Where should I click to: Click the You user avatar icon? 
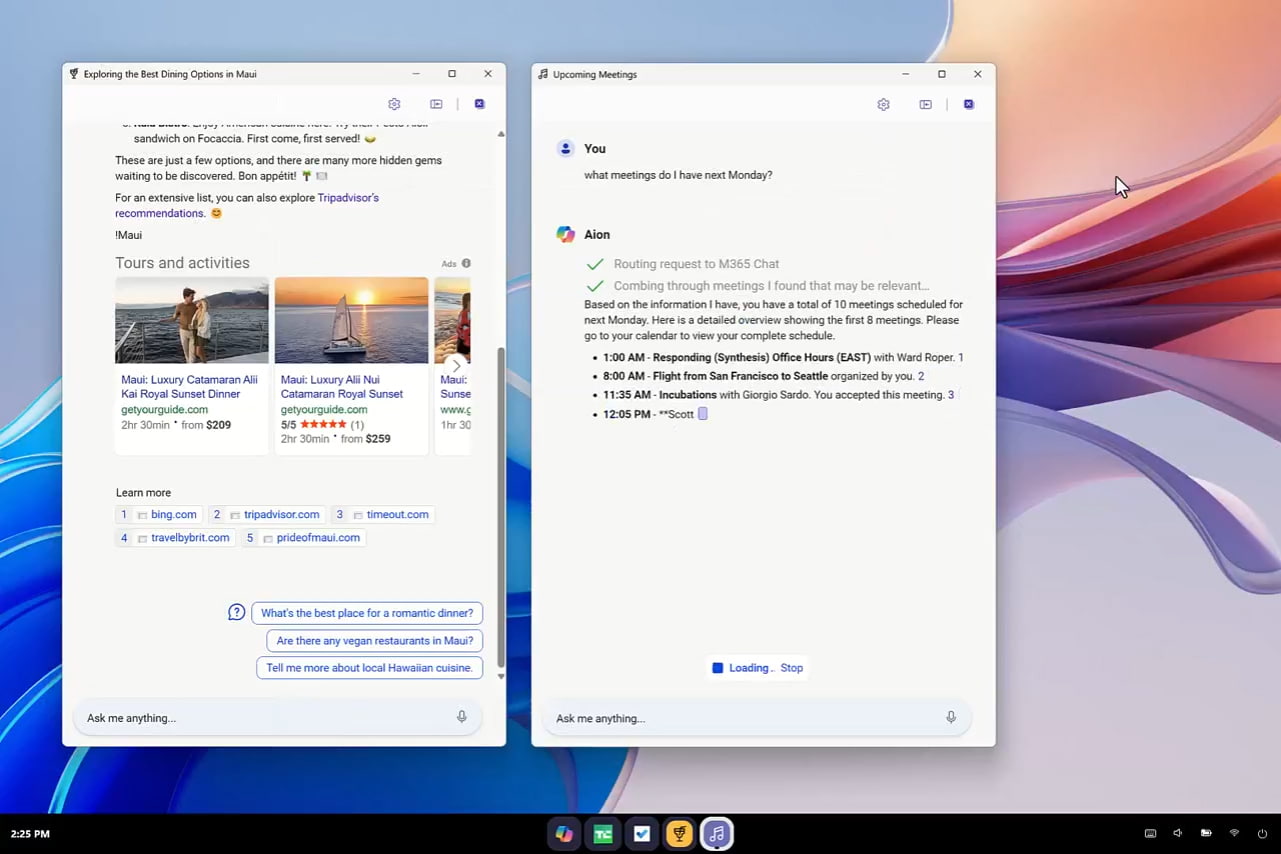tap(565, 148)
